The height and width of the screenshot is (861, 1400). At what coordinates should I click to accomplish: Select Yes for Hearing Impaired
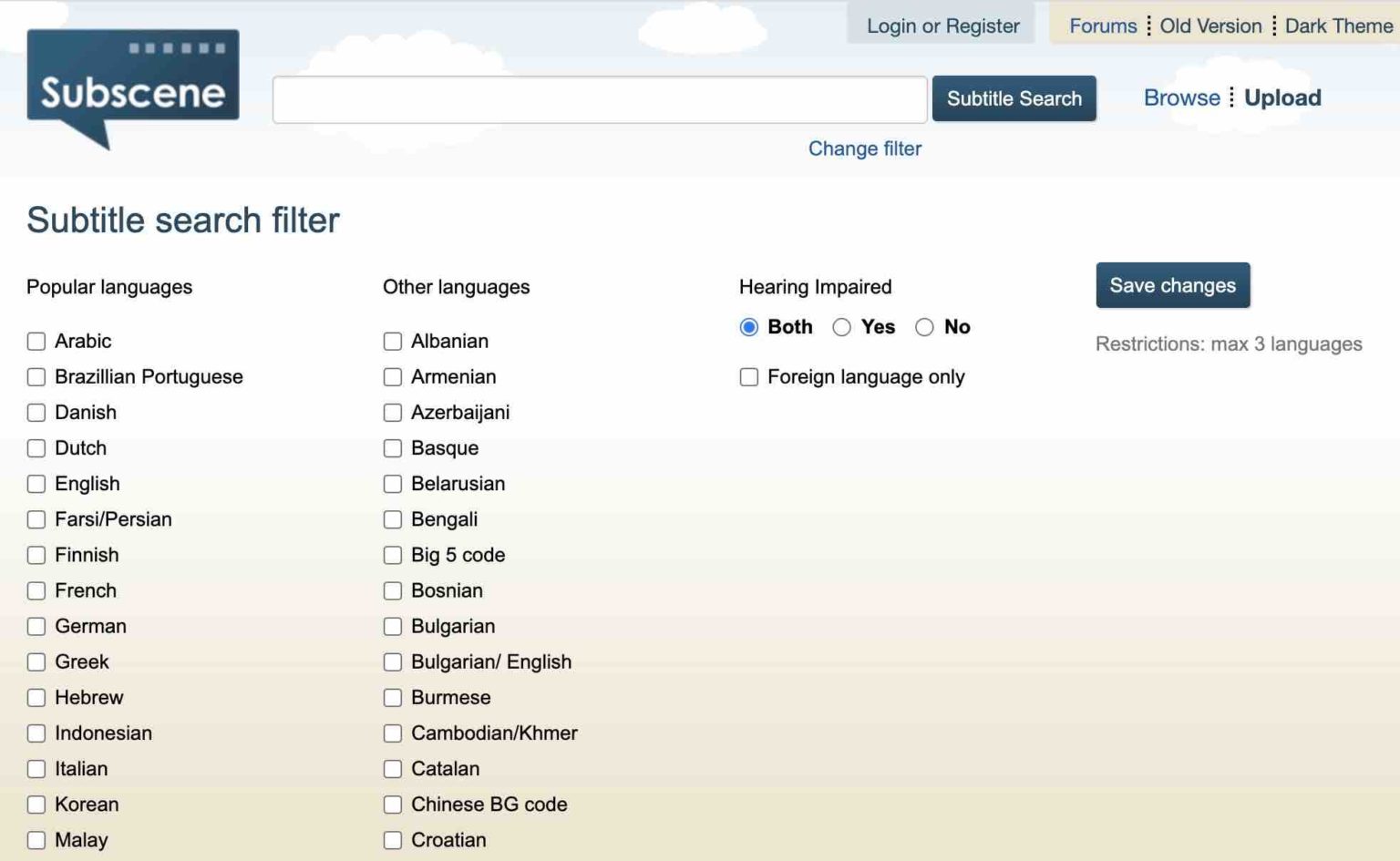[x=842, y=327]
